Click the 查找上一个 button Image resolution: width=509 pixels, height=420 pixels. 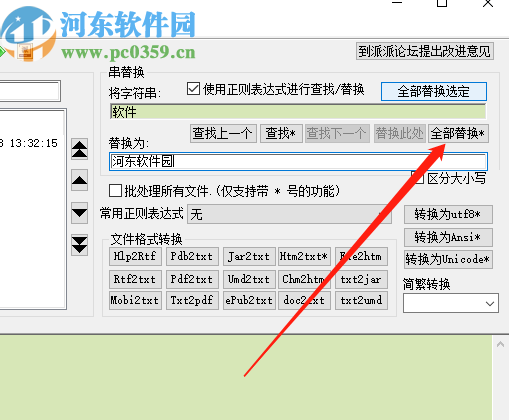coord(223,134)
